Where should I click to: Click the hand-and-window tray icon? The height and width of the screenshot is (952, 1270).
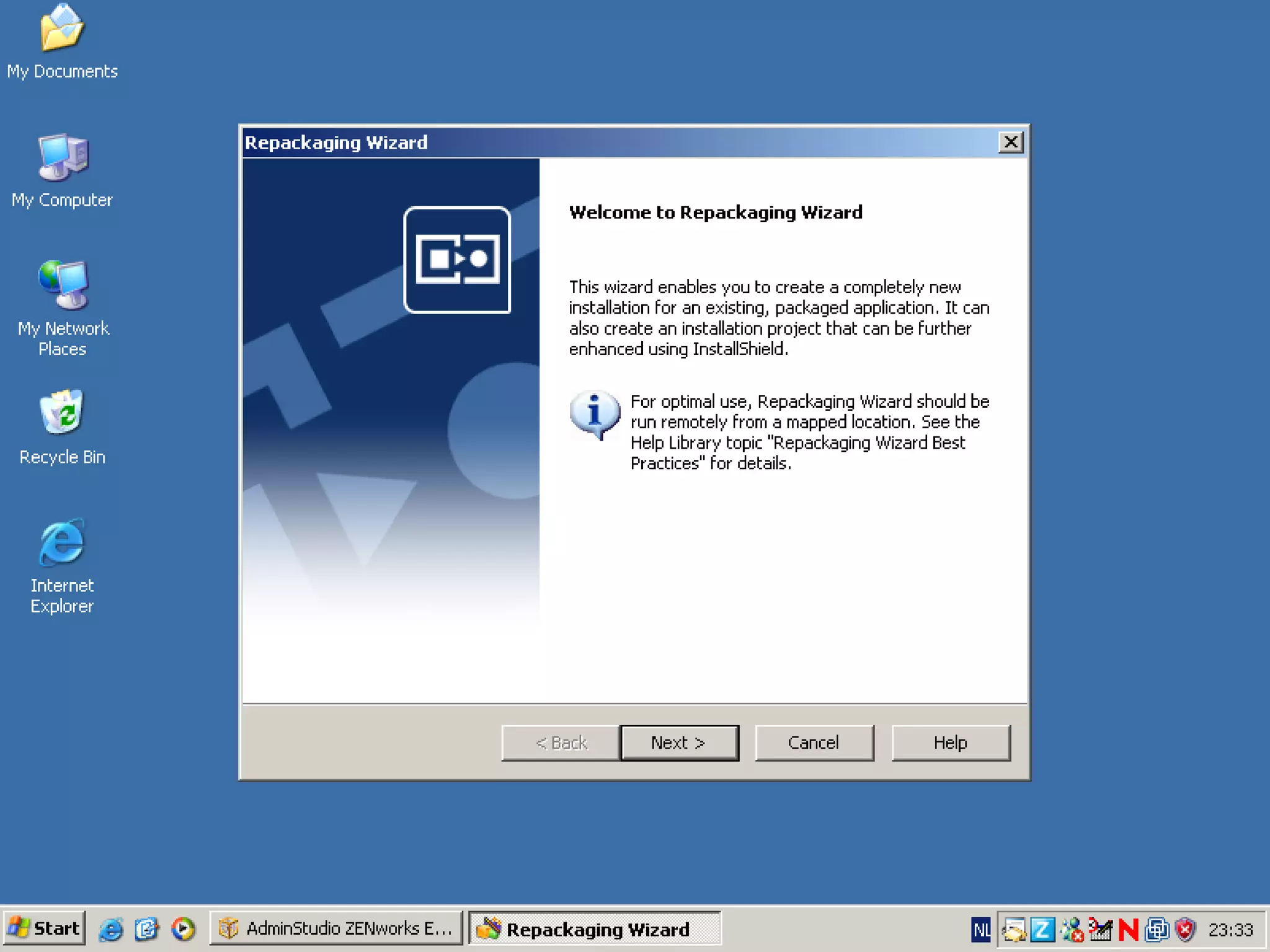coord(1015,929)
